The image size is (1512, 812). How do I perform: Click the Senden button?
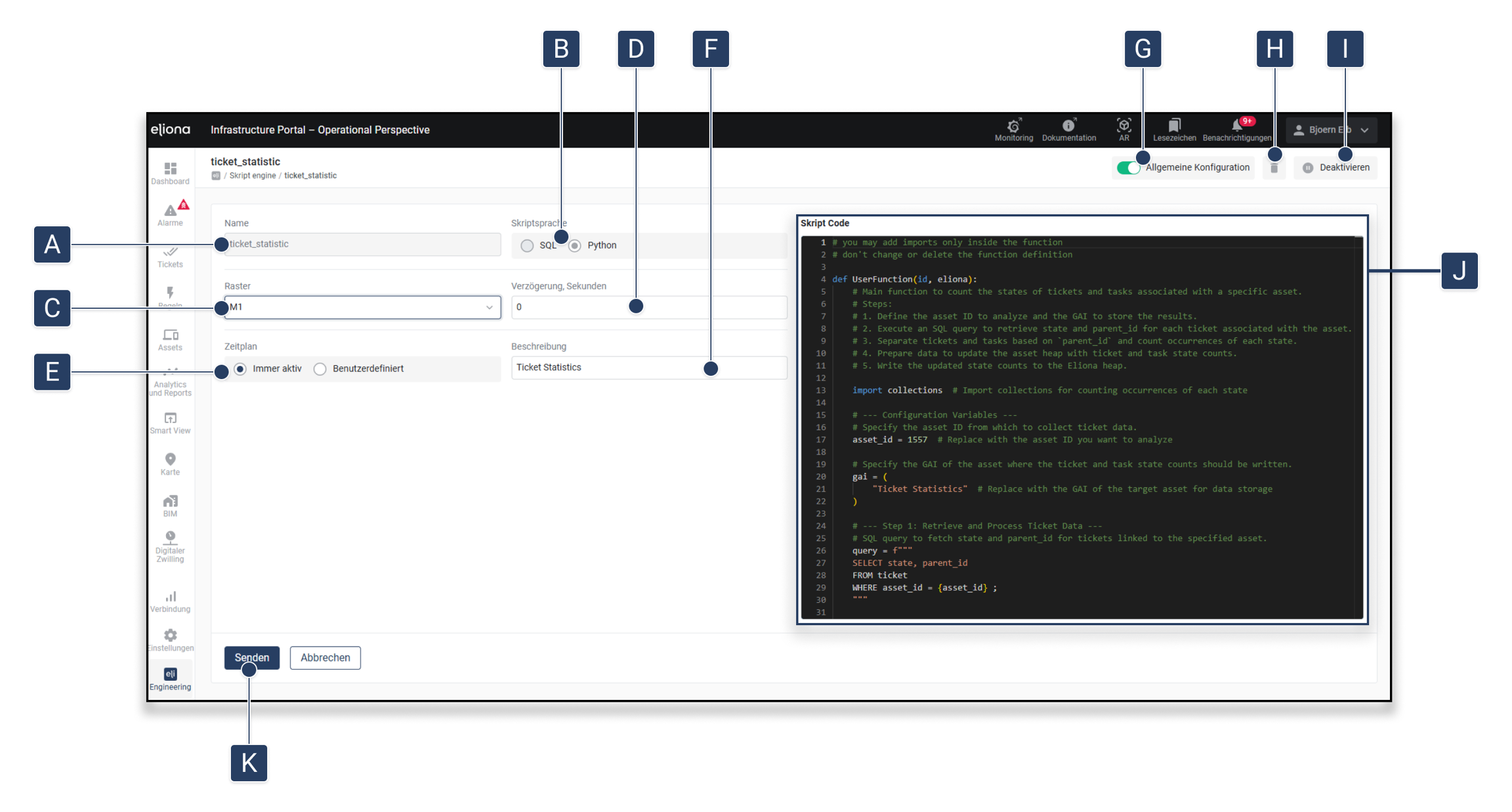[251, 658]
